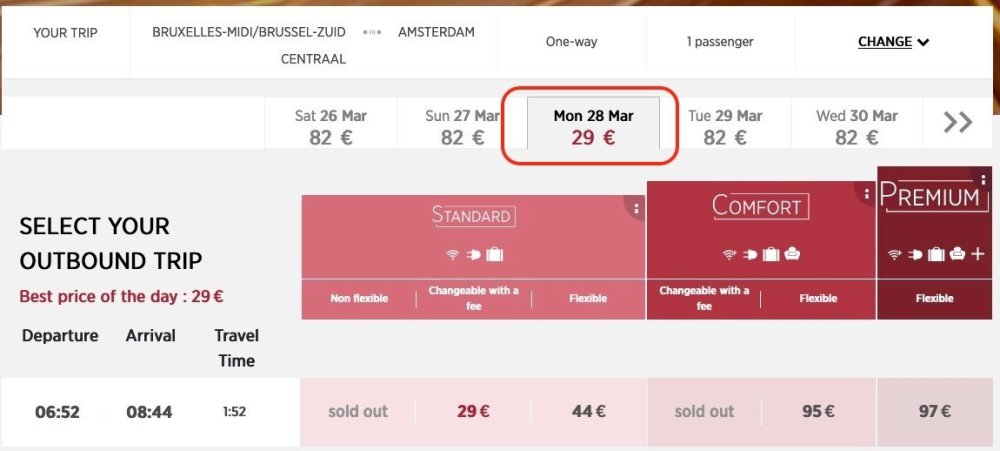Select Tue 29 Mar date tab
This screenshot has height=451, width=1000.
tap(725, 127)
